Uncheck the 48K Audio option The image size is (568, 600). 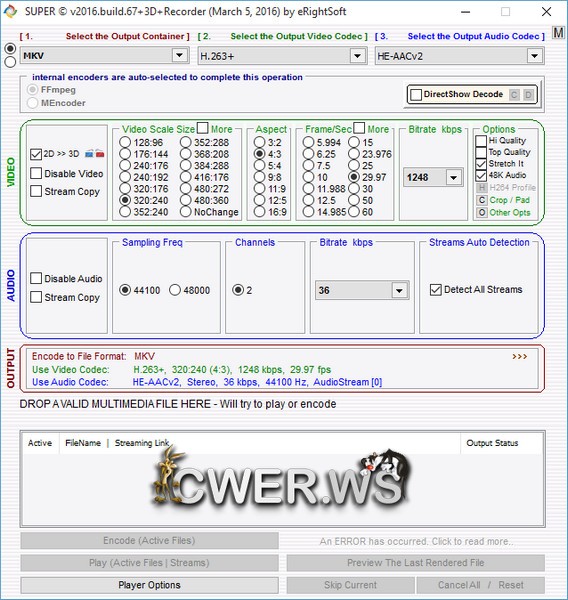tap(481, 175)
